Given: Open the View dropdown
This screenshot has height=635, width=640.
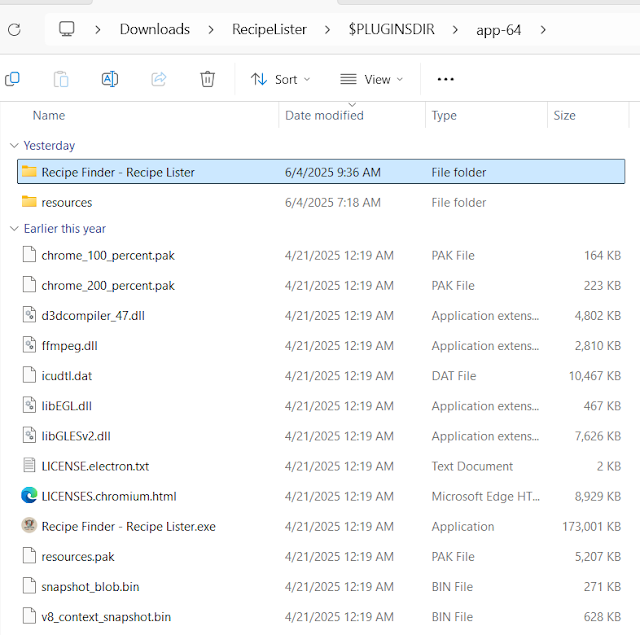Looking at the screenshot, I should tap(371, 79).
